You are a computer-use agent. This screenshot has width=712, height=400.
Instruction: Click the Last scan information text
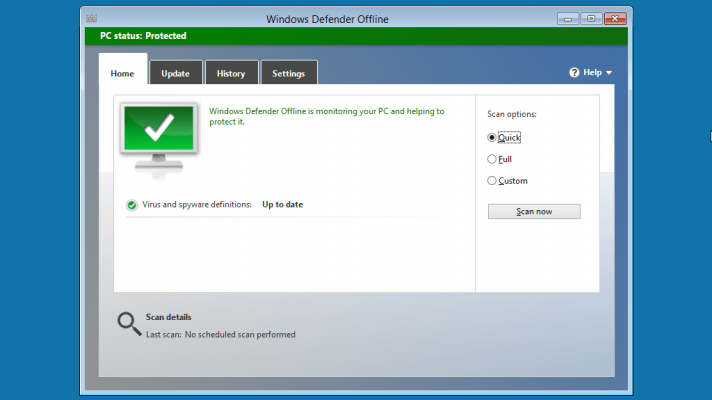[220, 335]
